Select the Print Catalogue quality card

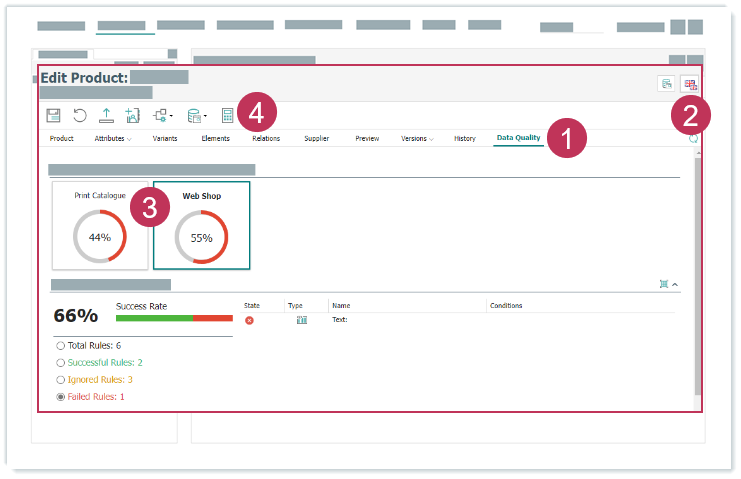tap(100, 225)
